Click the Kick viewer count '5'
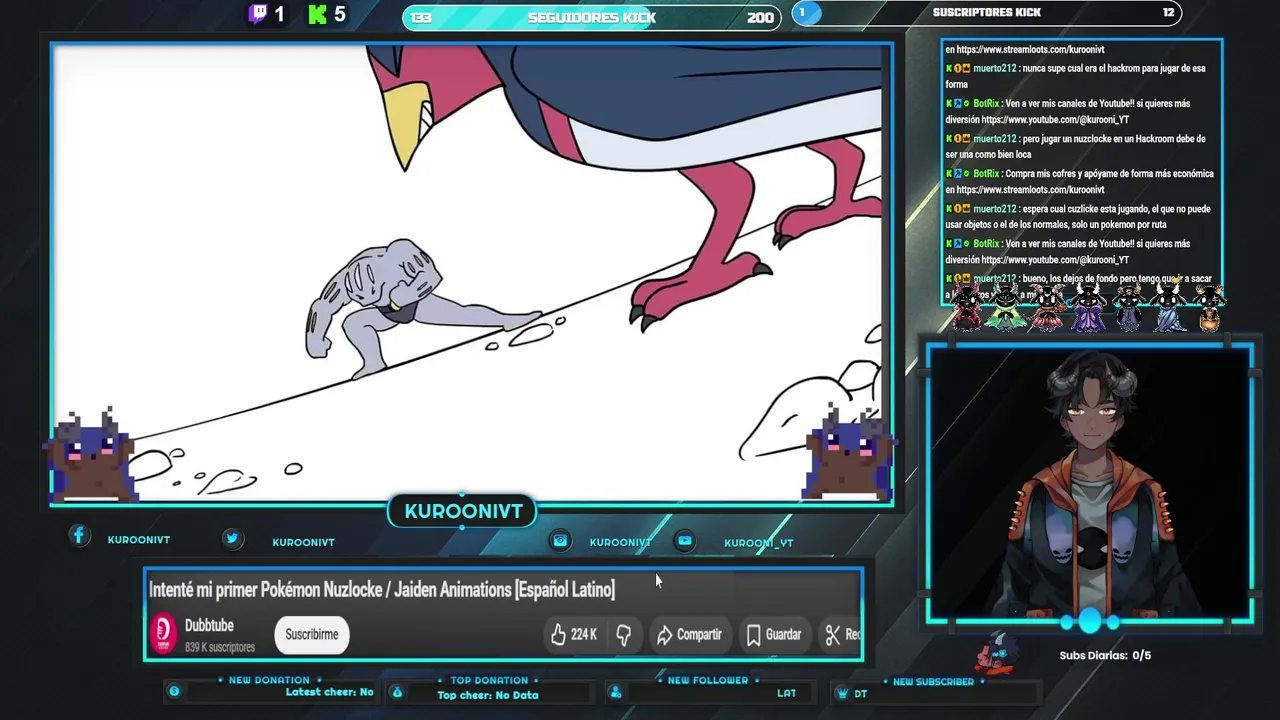1280x720 pixels. (x=340, y=14)
